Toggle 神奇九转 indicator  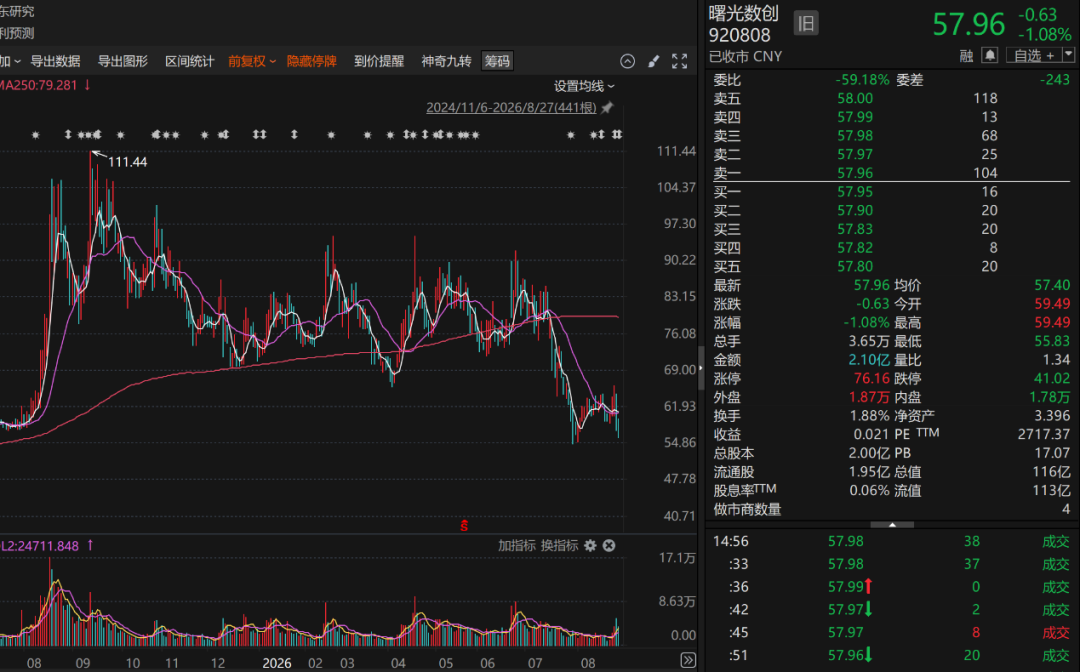point(446,61)
